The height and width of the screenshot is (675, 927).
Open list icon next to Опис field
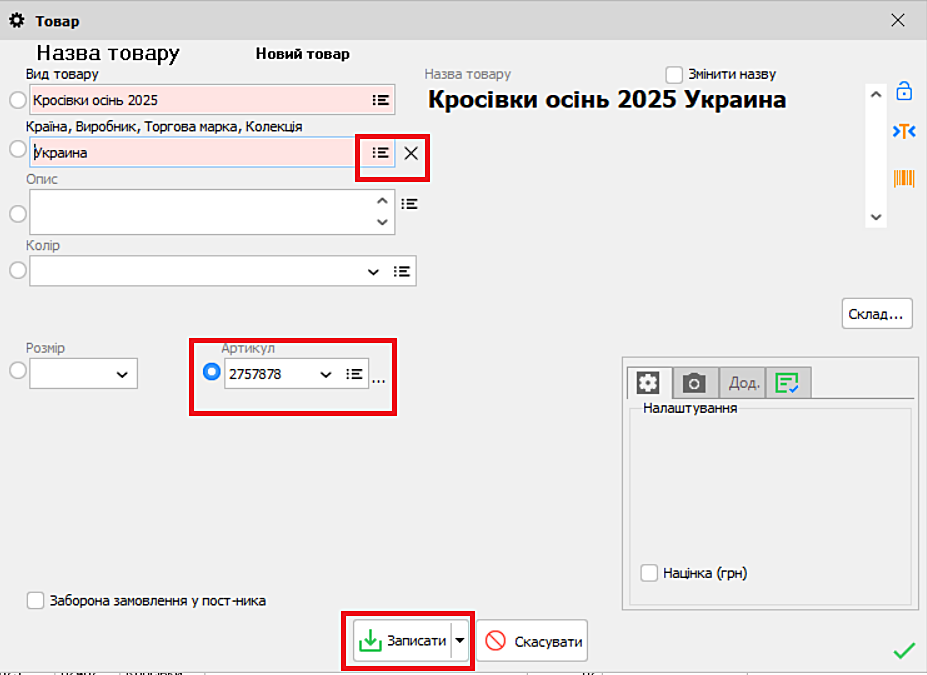[409, 203]
